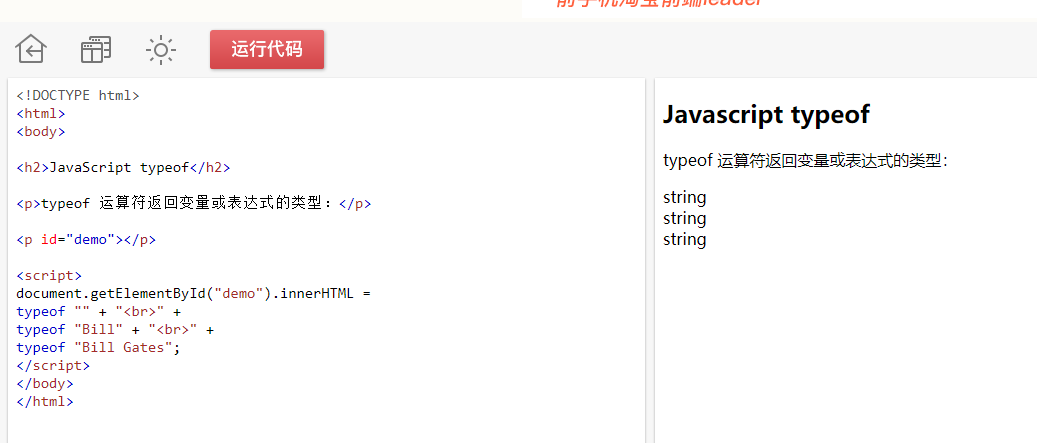Click the typeof "Bill" + "<br>" line

pyautogui.click(x=115, y=329)
